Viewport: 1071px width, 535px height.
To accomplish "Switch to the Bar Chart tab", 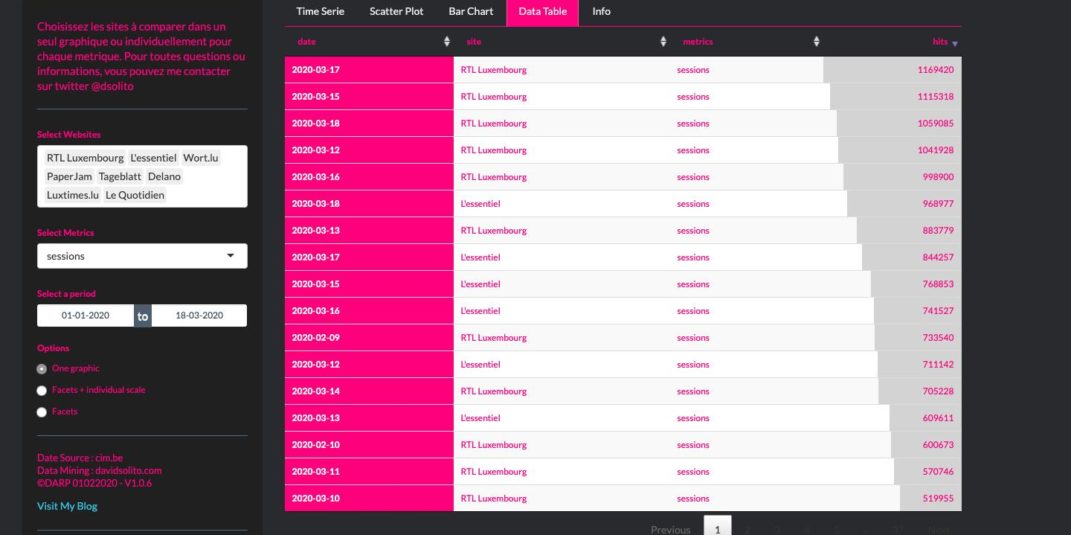I will (x=470, y=11).
